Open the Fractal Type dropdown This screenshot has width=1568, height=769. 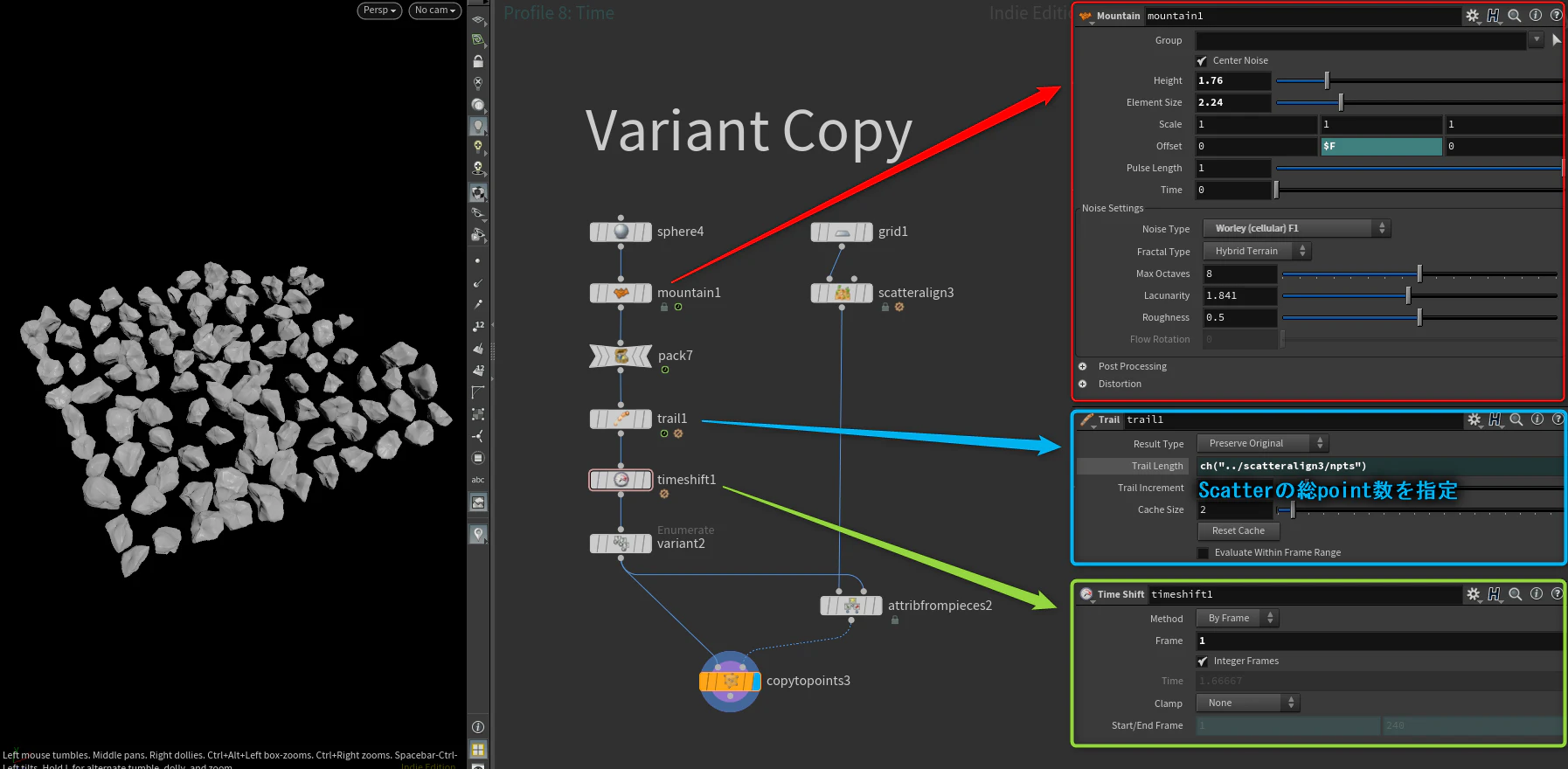click(1257, 252)
